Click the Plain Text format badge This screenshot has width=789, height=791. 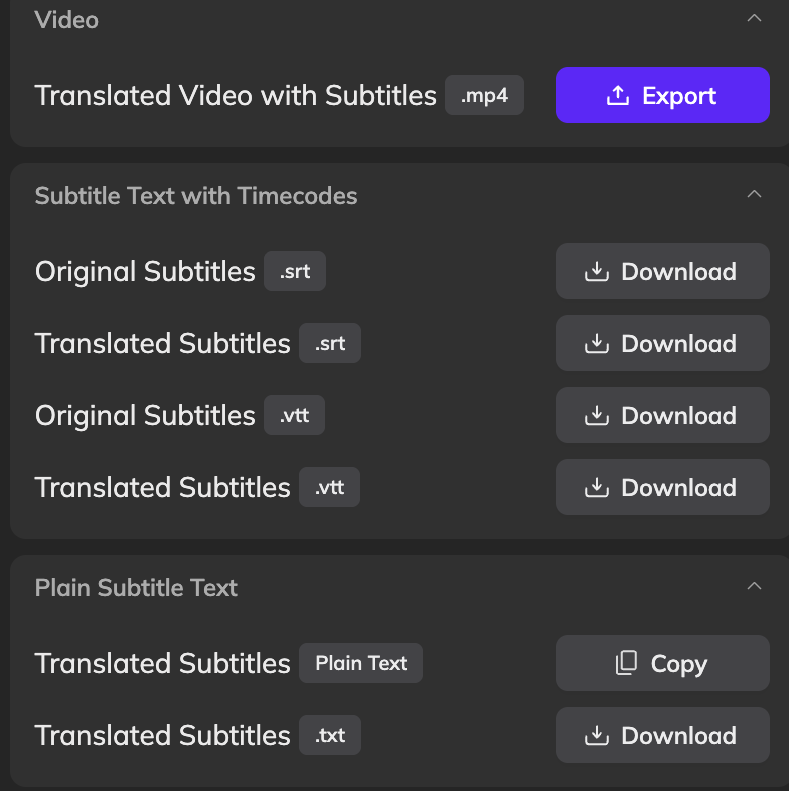tap(361, 663)
